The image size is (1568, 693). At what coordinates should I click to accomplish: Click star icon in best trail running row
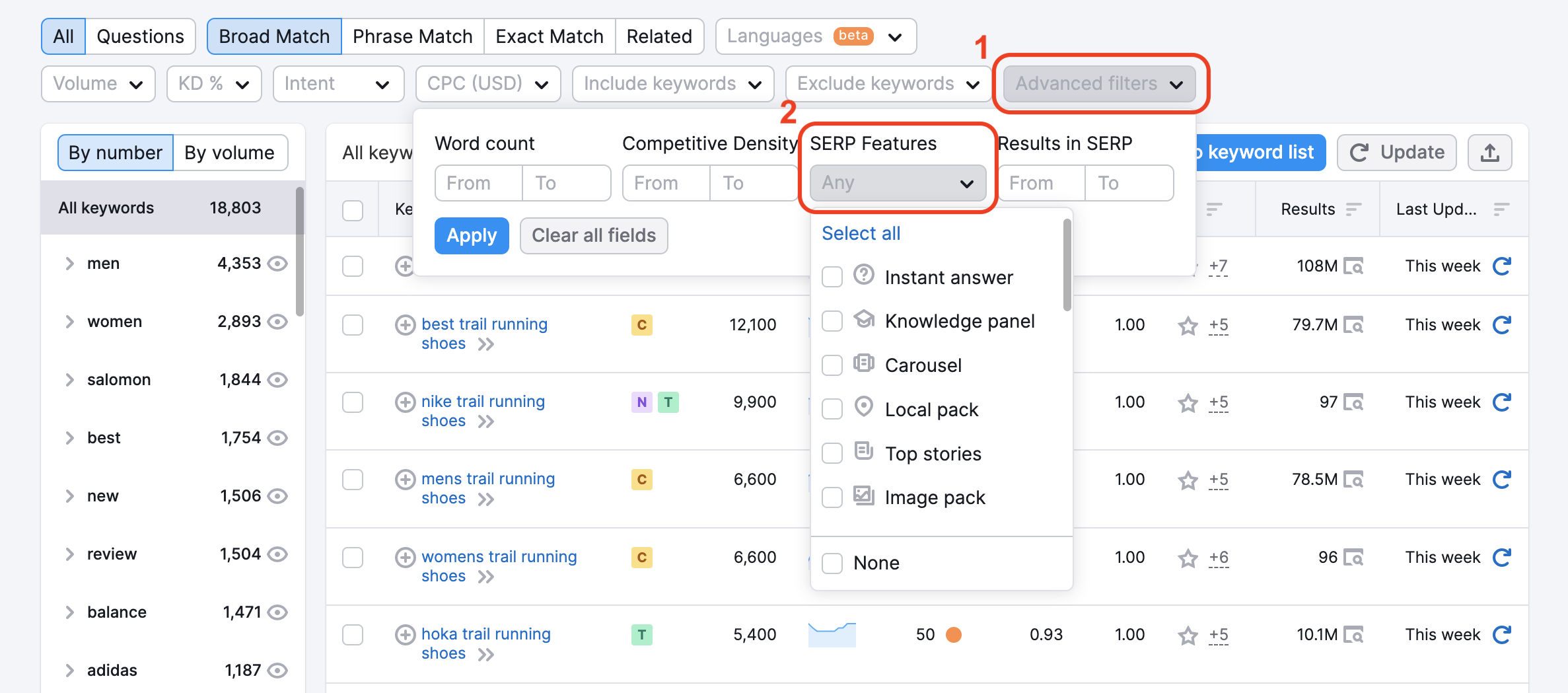click(x=1188, y=325)
